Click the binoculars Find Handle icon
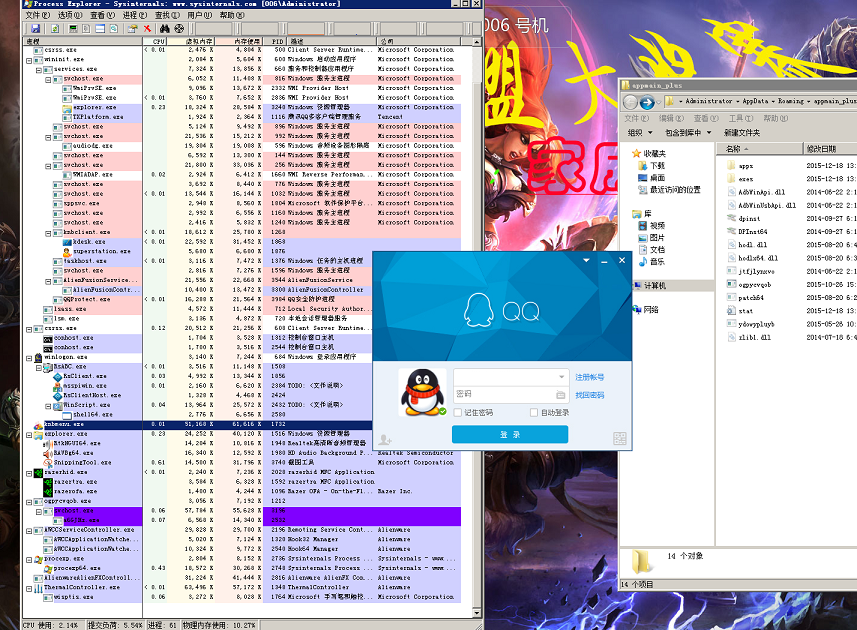This screenshot has width=857, height=630. (165, 28)
